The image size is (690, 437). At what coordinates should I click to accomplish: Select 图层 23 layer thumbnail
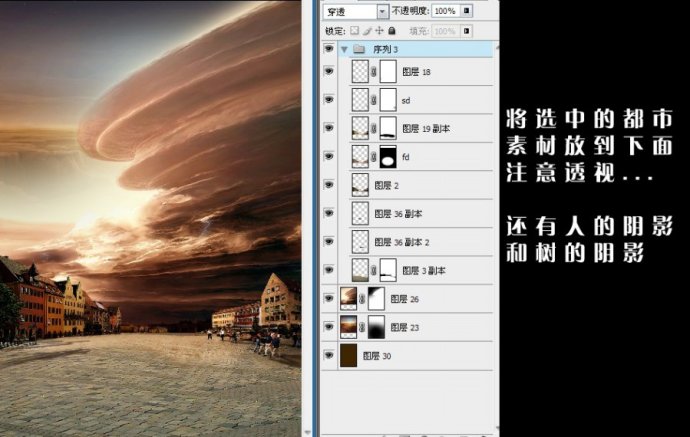tap(349, 327)
